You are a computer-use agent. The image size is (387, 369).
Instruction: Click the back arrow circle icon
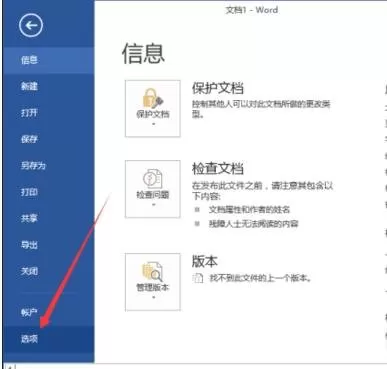click(x=31, y=26)
